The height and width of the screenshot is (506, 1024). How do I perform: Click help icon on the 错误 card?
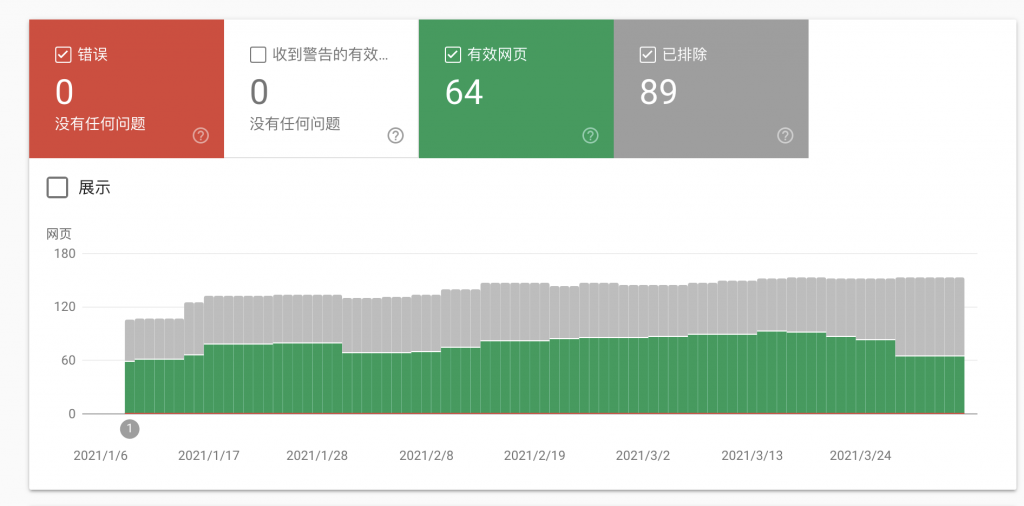click(200, 136)
